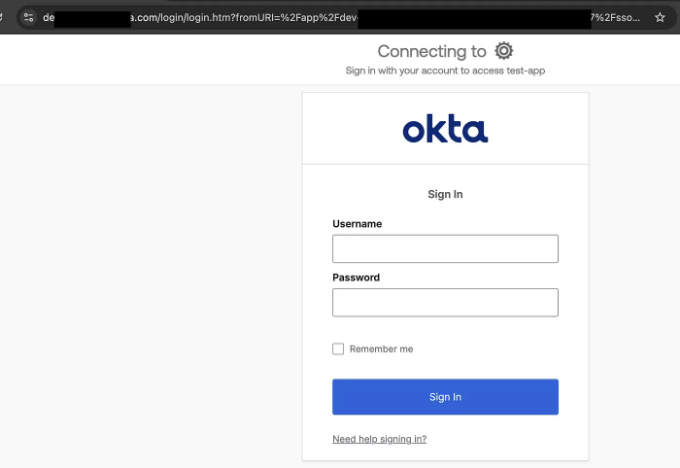The height and width of the screenshot is (468, 680).
Task: Click the Connecting to heading text
Action: pos(432,51)
